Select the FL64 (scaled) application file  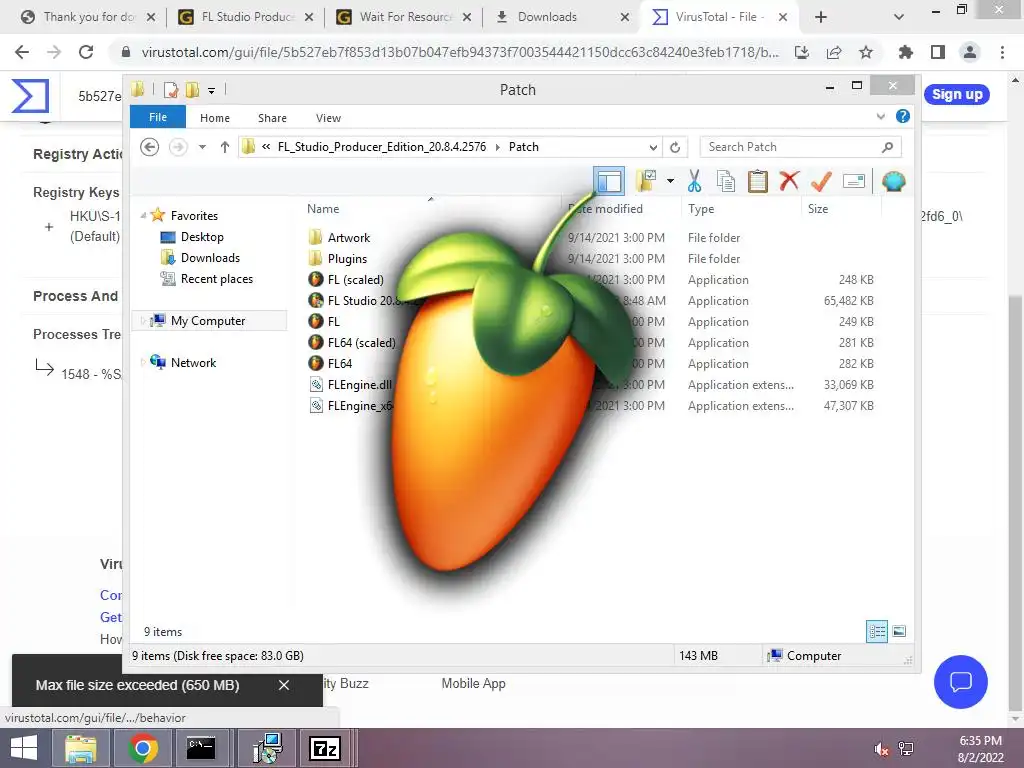(x=361, y=342)
